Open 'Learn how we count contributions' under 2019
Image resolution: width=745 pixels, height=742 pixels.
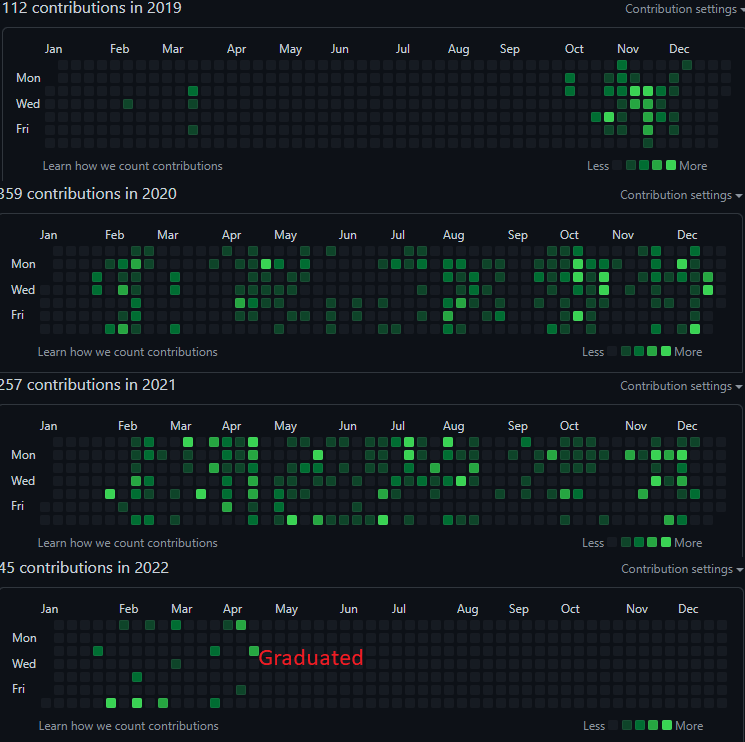(x=133, y=166)
